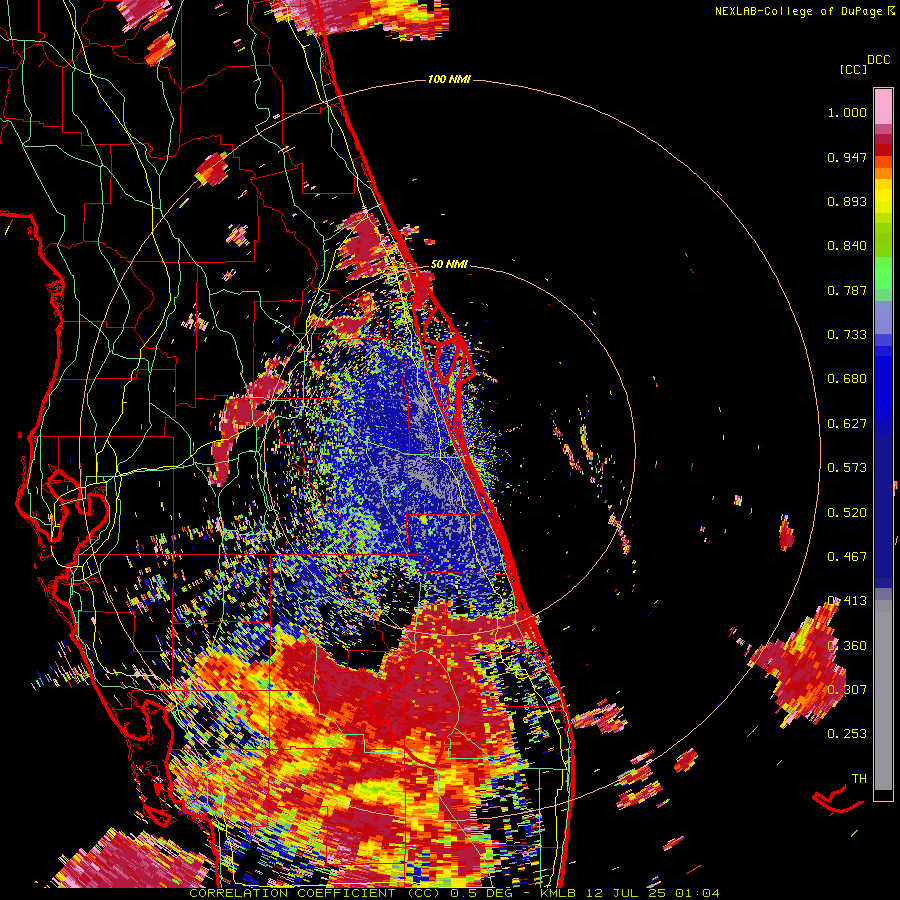Select the 0.573 color scale value
The height and width of the screenshot is (900, 900).
[x=847, y=468]
